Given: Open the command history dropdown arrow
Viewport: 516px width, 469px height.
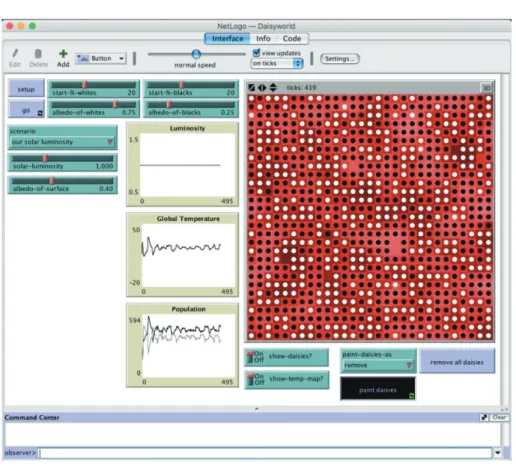Looking at the screenshot, I should (498, 453).
